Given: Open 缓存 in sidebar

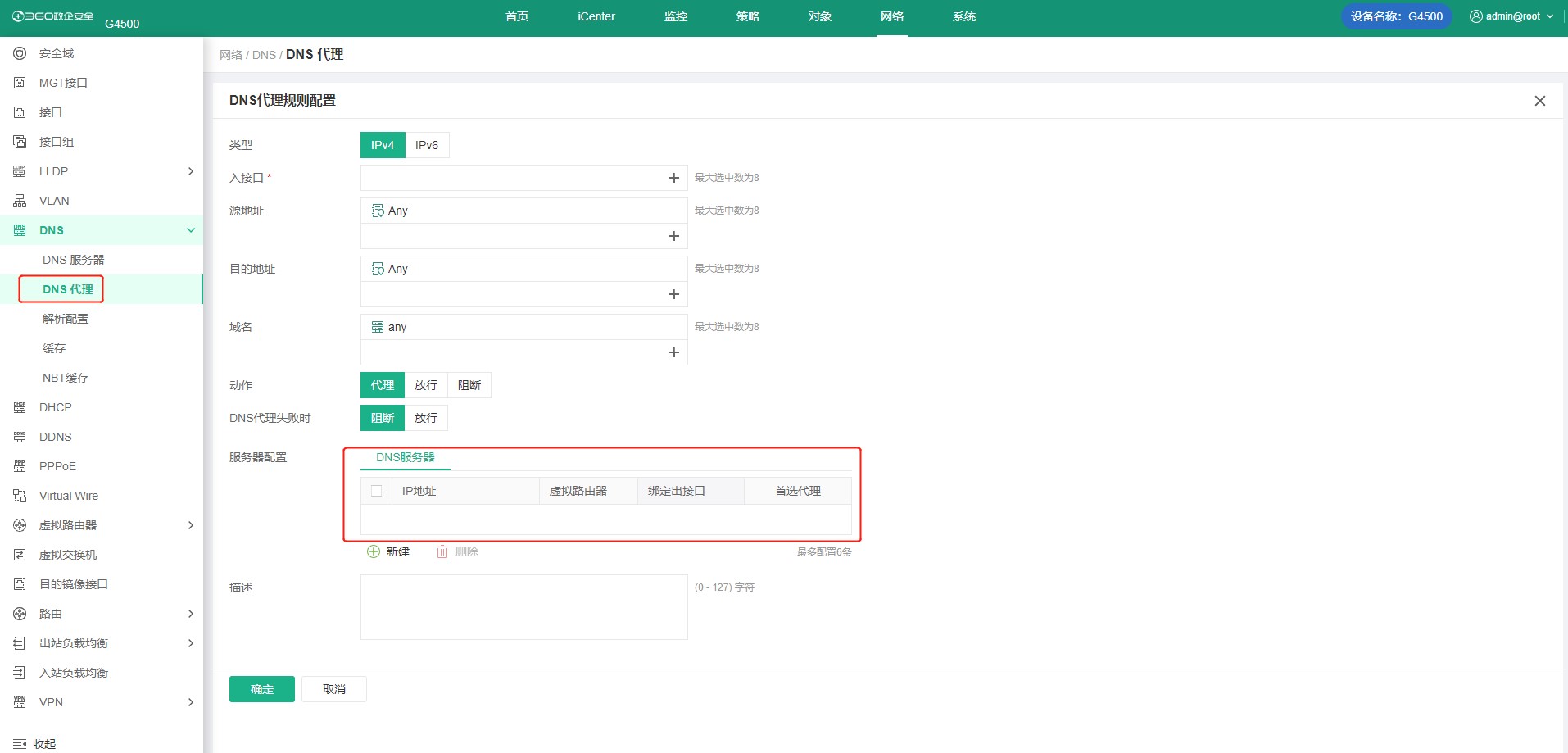Looking at the screenshot, I should (x=54, y=348).
